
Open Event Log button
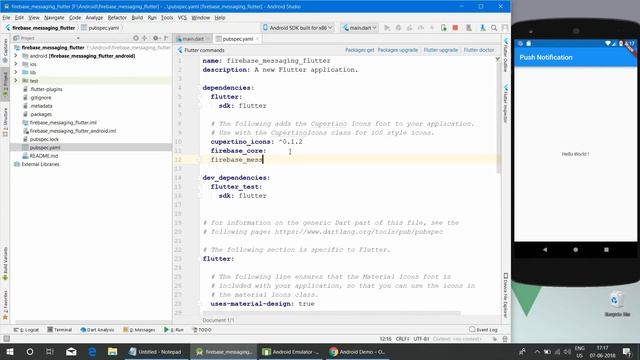tap(484, 329)
